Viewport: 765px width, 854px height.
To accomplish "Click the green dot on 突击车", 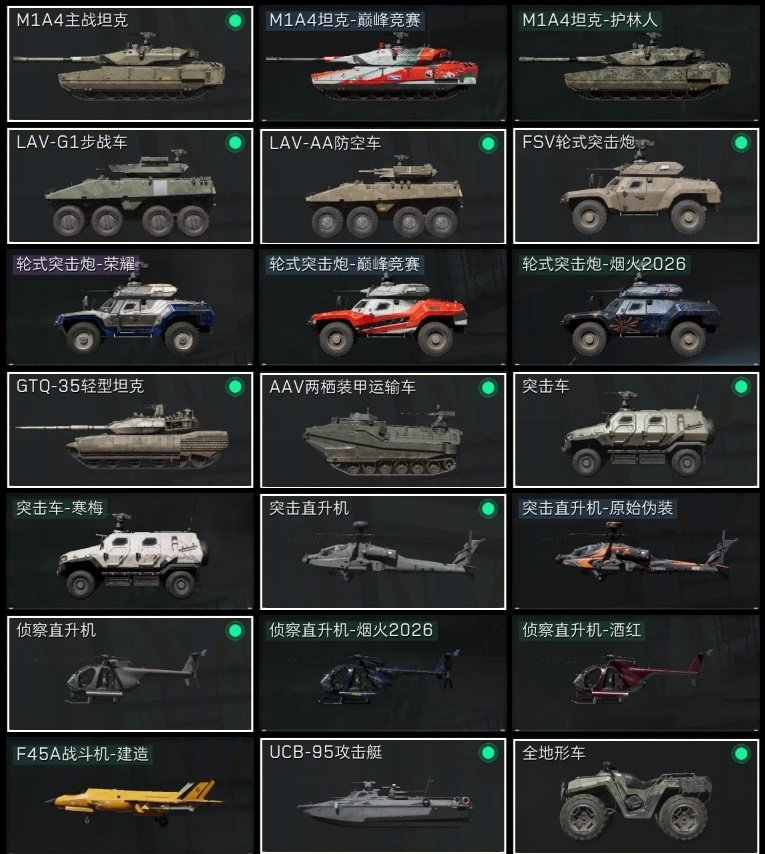I will point(741,387).
